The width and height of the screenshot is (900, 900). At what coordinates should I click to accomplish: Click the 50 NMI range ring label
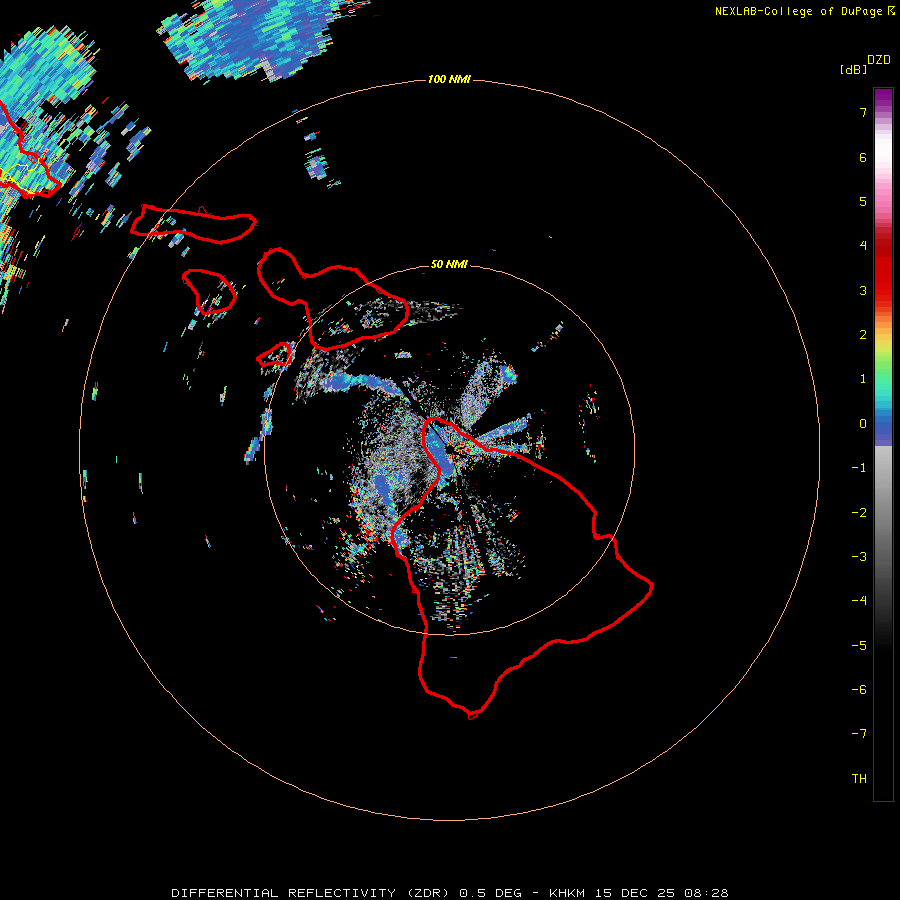[x=449, y=264]
